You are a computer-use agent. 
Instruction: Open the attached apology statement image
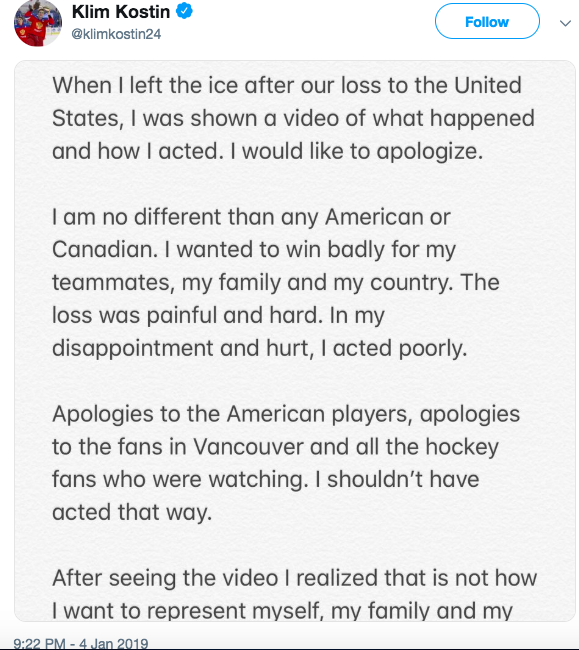[295, 340]
